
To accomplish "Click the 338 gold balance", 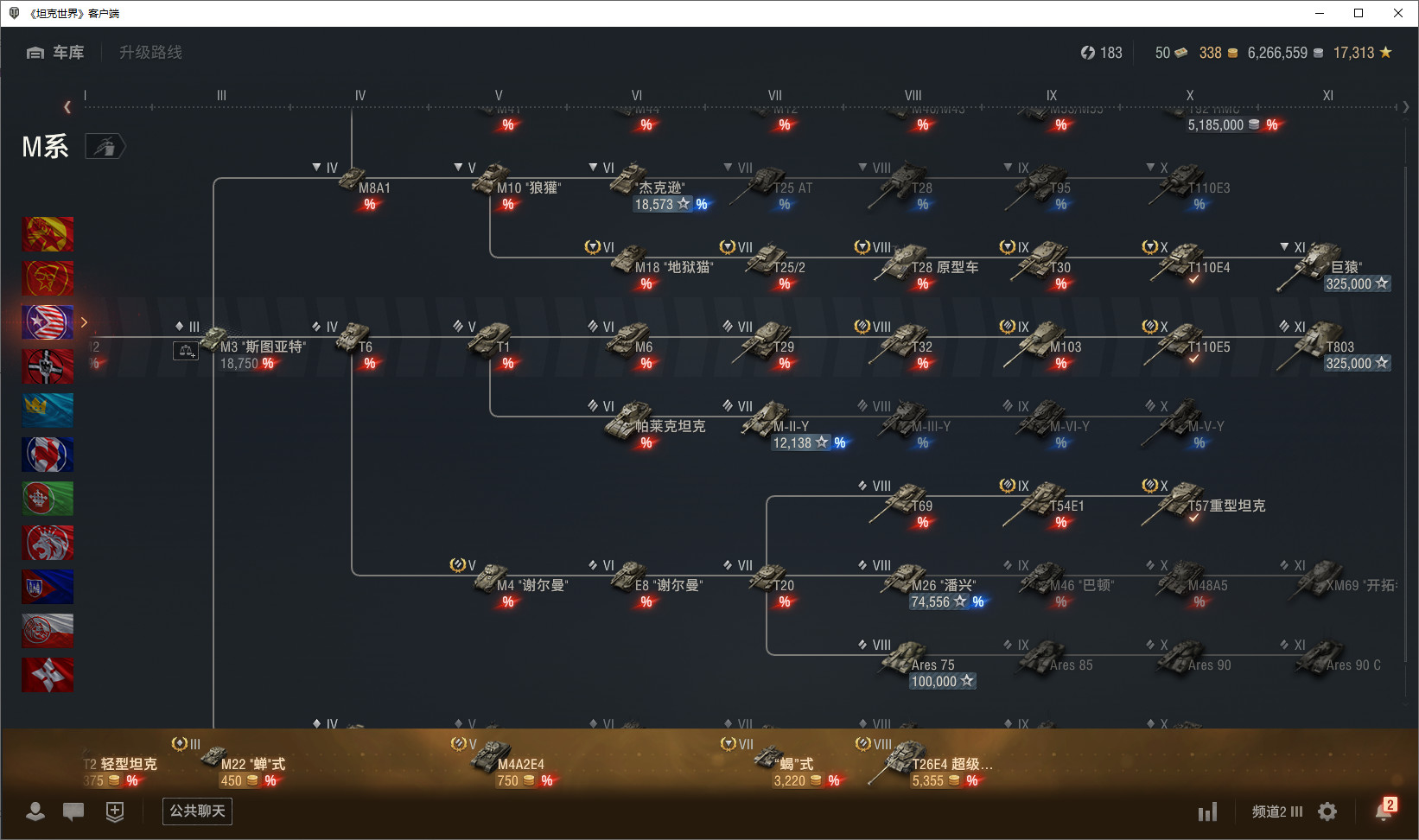I will tap(1218, 53).
